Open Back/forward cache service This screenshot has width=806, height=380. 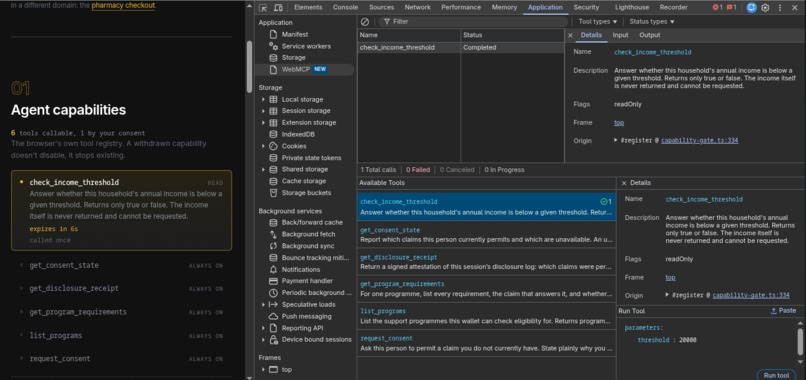coord(312,223)
